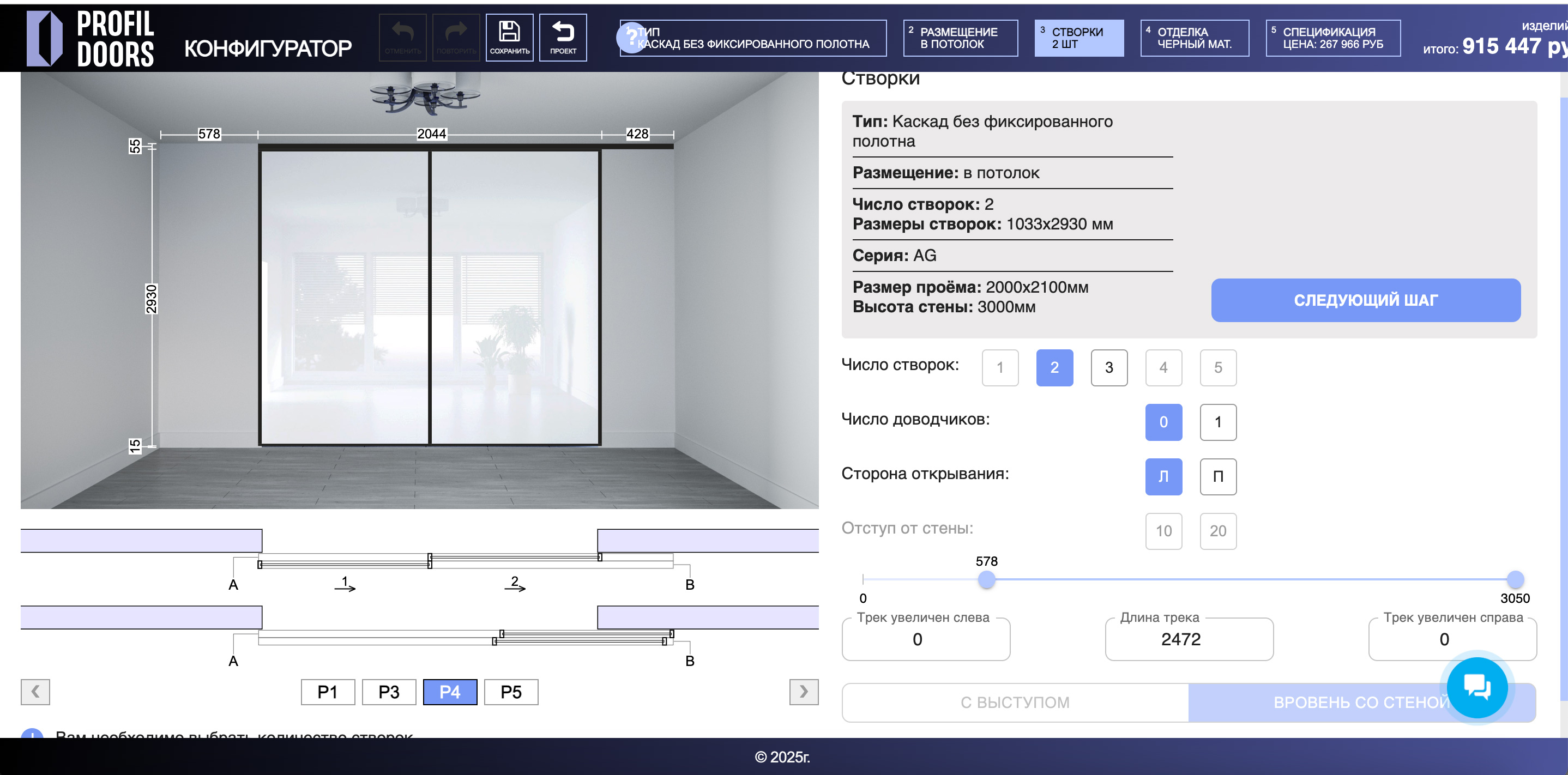Click the Трек увеличен справа field
1568x775 pixels.
click(x=1452, y=639)
